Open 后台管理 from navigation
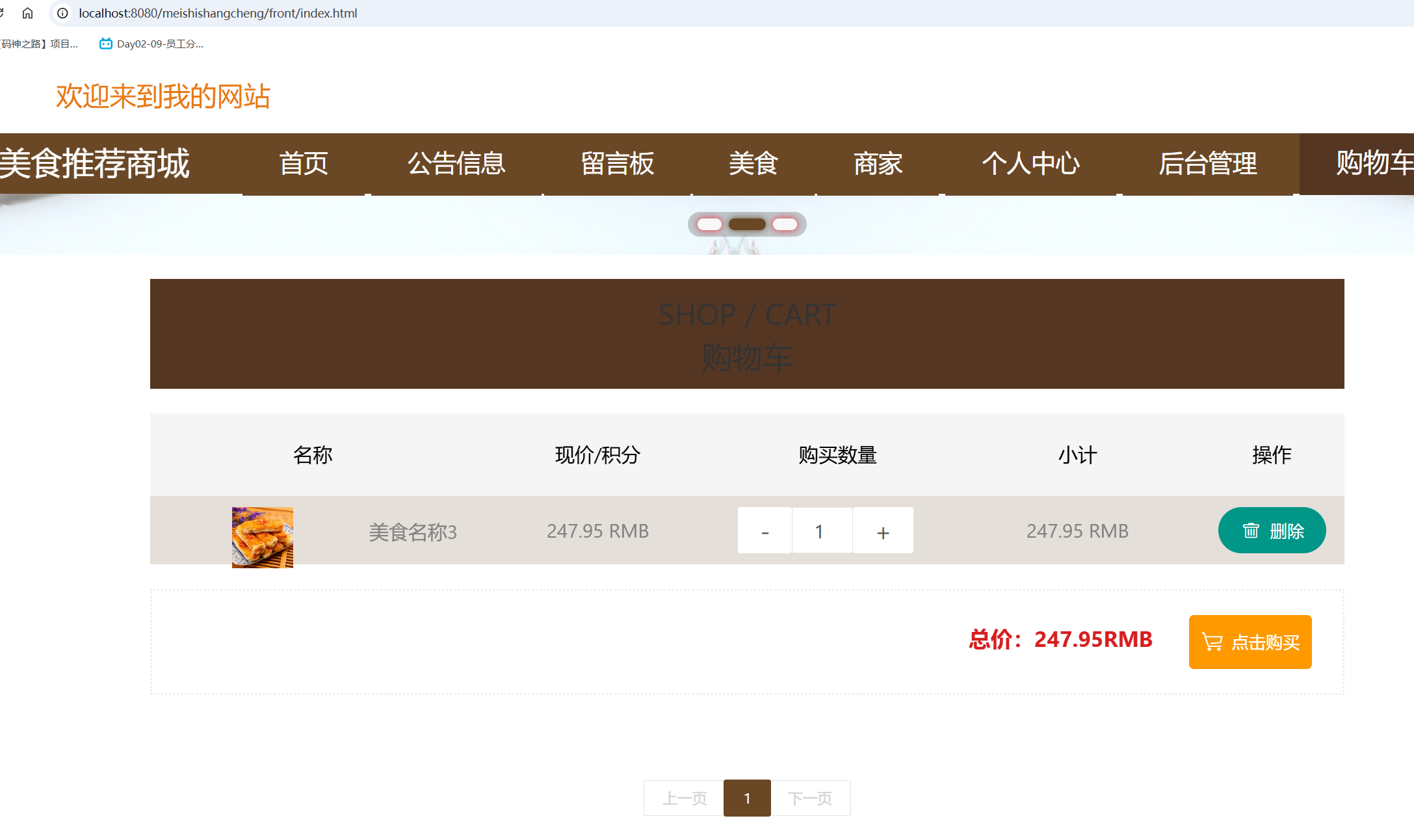Image resolution: width=1414 pixels, height=840 pixels. 1207,163
